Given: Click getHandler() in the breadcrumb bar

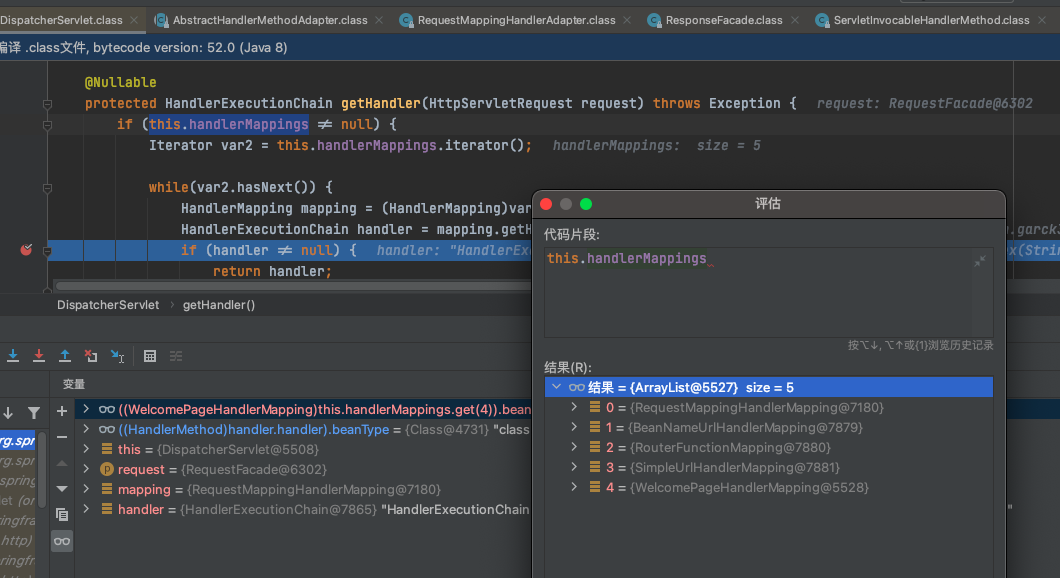Looking at the screenshot, I should [x=219, y=305].
